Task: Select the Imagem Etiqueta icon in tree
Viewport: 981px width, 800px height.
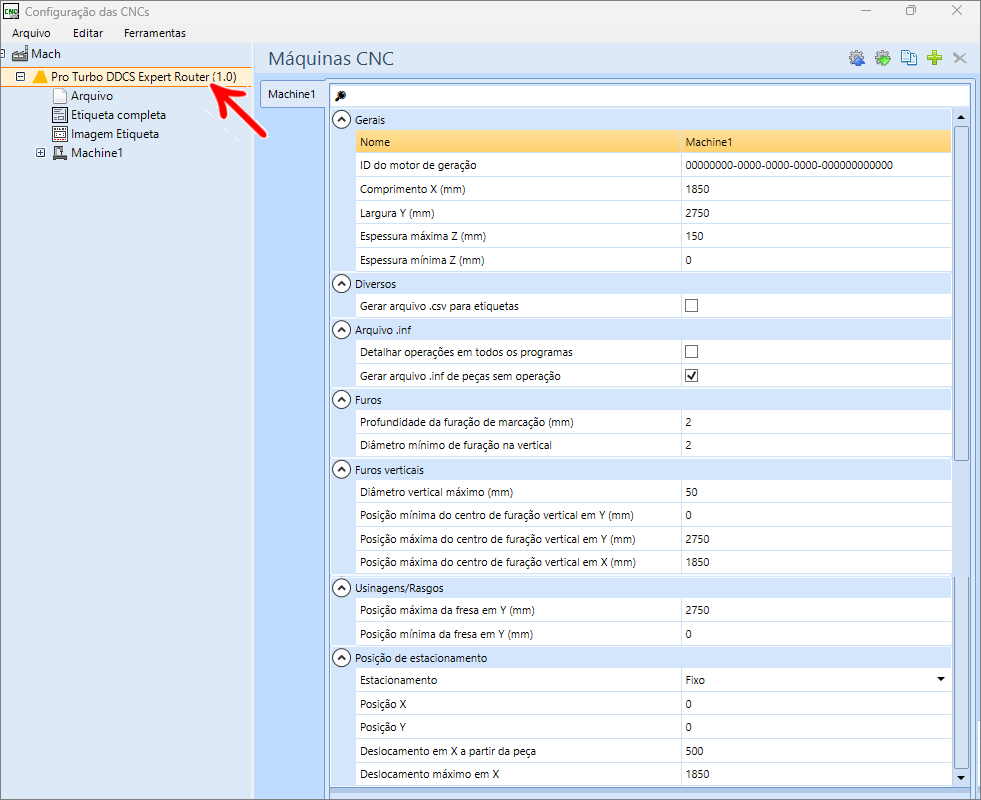Action: point(59,134)
